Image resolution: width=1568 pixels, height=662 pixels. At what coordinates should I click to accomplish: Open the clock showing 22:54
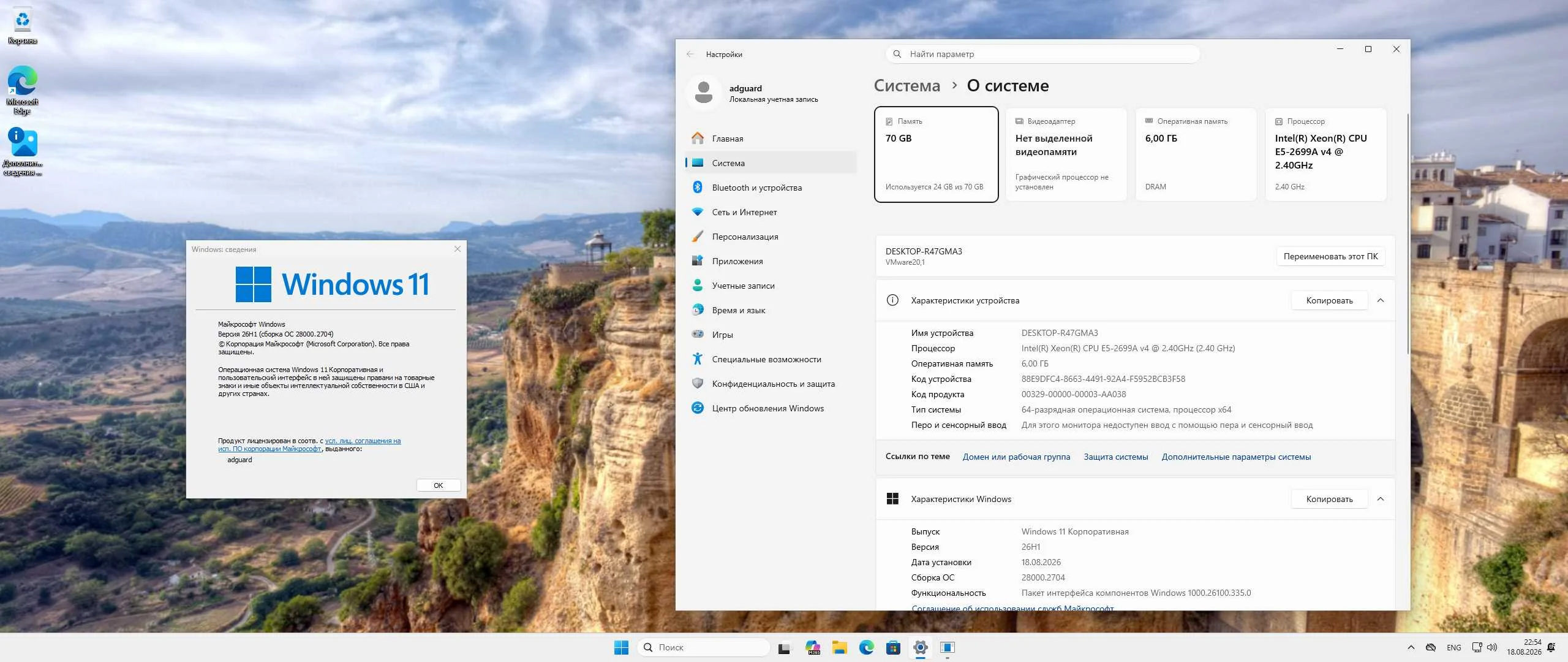[1524, 647]
